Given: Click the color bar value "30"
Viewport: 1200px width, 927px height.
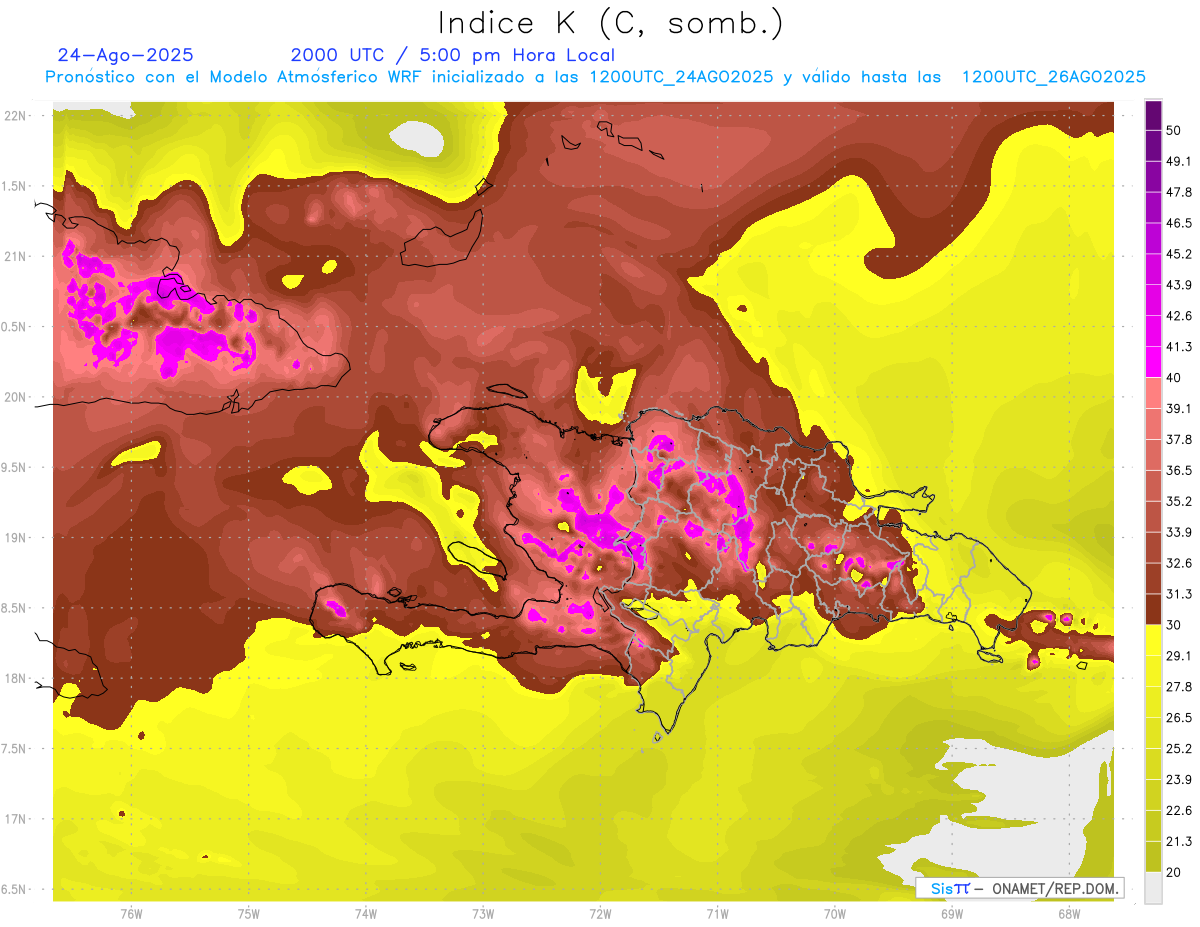Looking at the screenshot, I should pyautogui.click(x=1175, y=625).
